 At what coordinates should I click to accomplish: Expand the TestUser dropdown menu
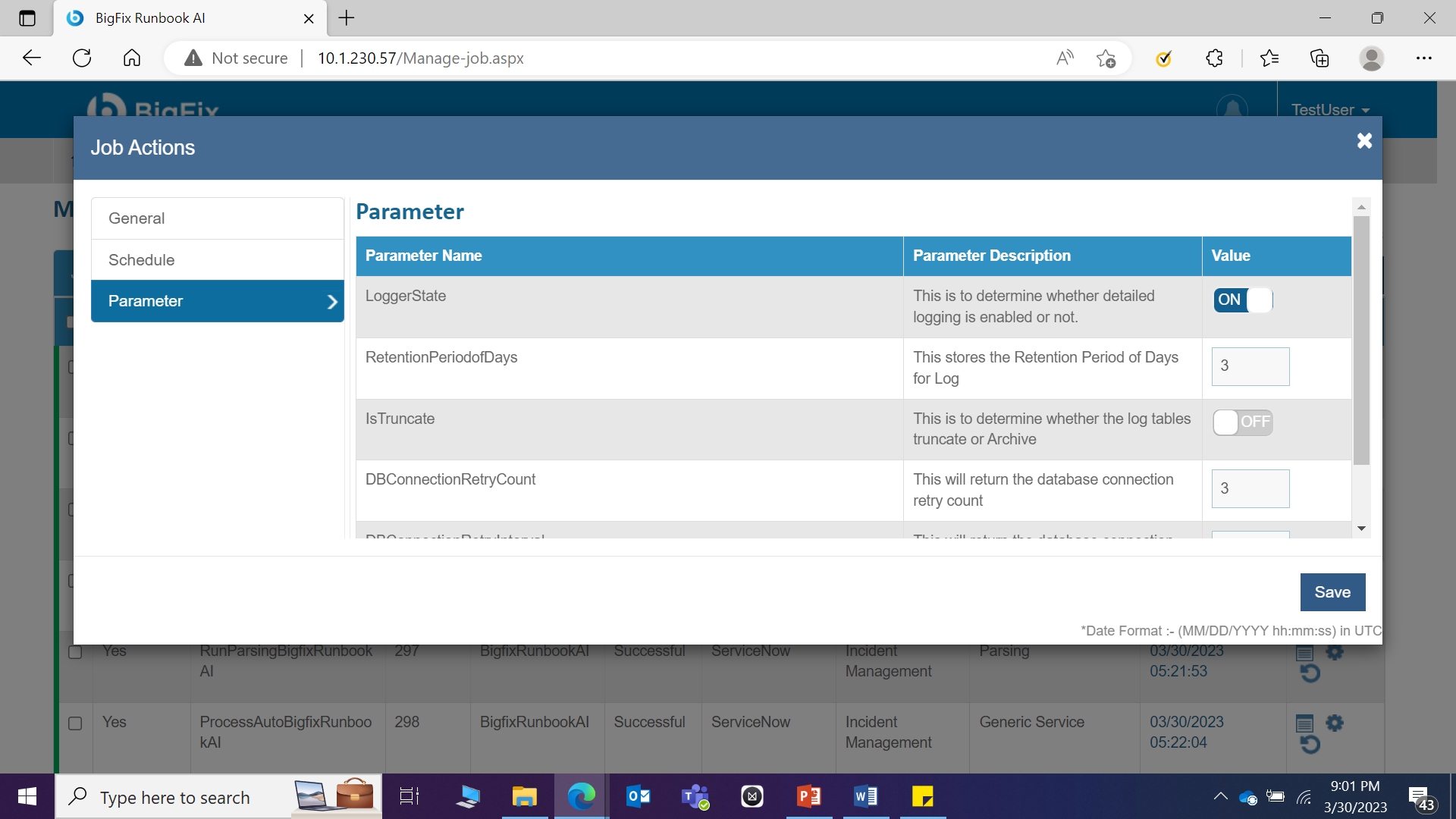pos(1330,110)
